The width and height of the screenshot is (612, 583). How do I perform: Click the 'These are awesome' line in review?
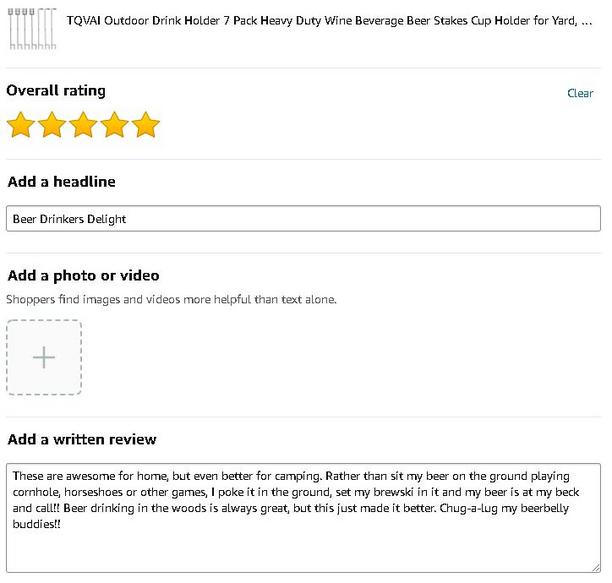tap(291, 476)
